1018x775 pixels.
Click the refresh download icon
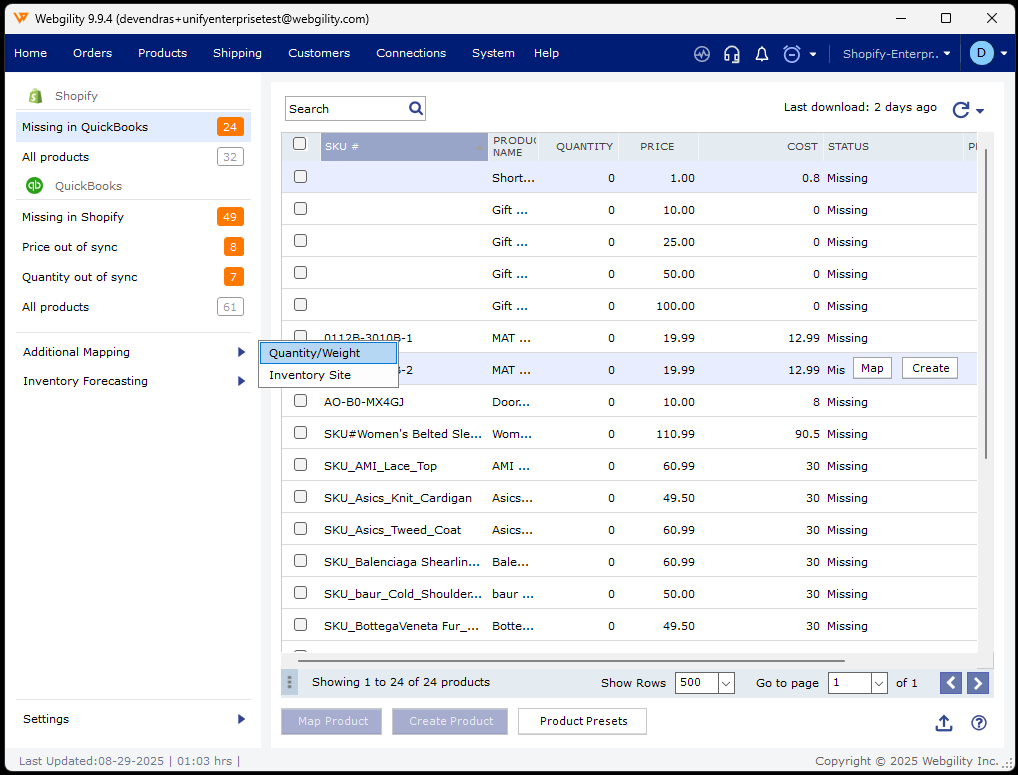[961, 110]
